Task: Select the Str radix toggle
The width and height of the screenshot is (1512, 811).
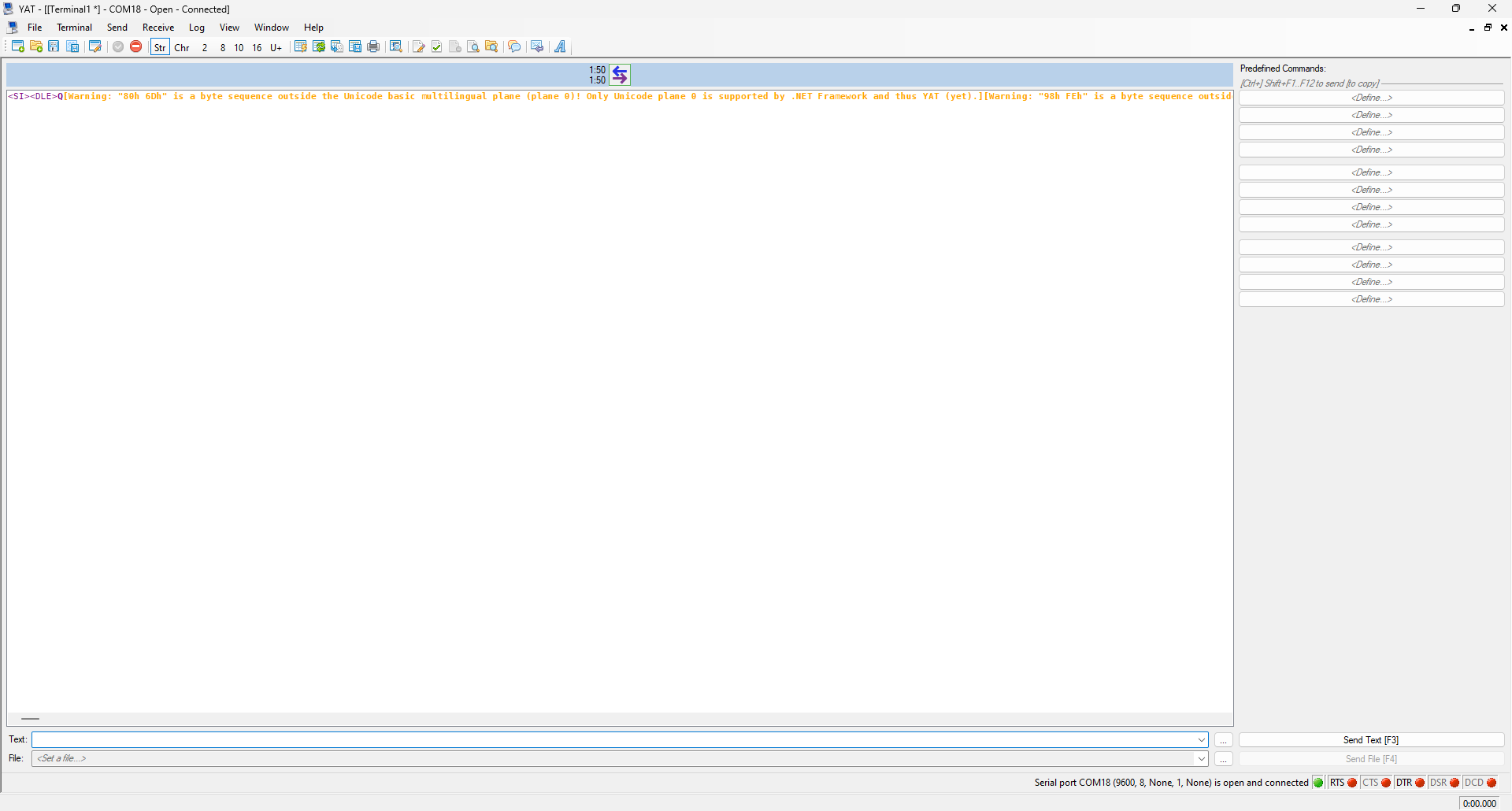Action: coord(160,47)
